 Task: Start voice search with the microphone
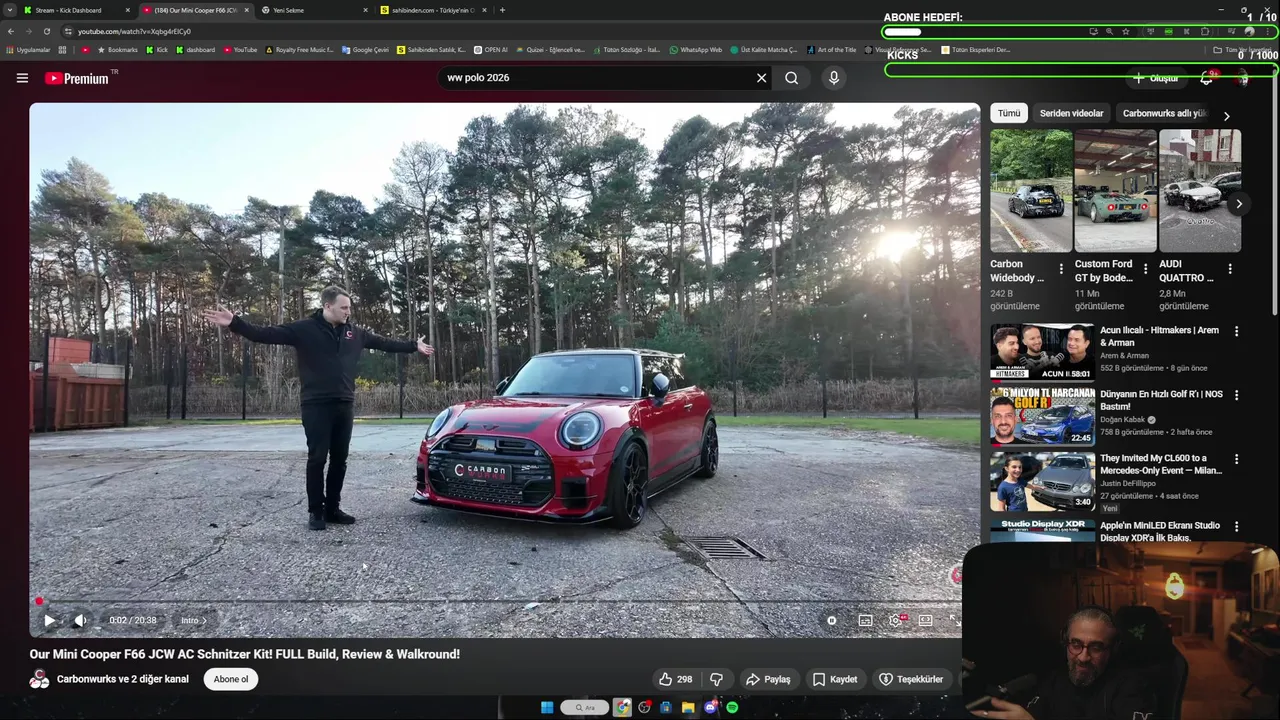[x=834, y=78]
